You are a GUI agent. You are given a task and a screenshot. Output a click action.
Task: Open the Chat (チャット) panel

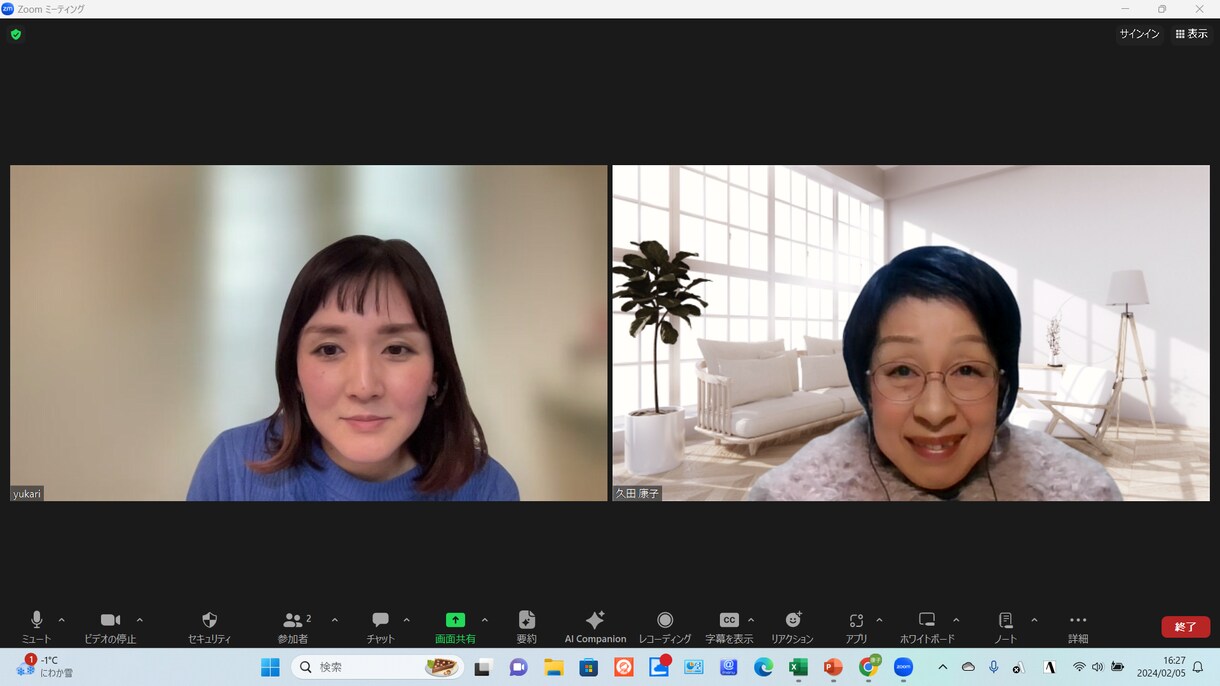pyautogui.click(x=380, y=627)
